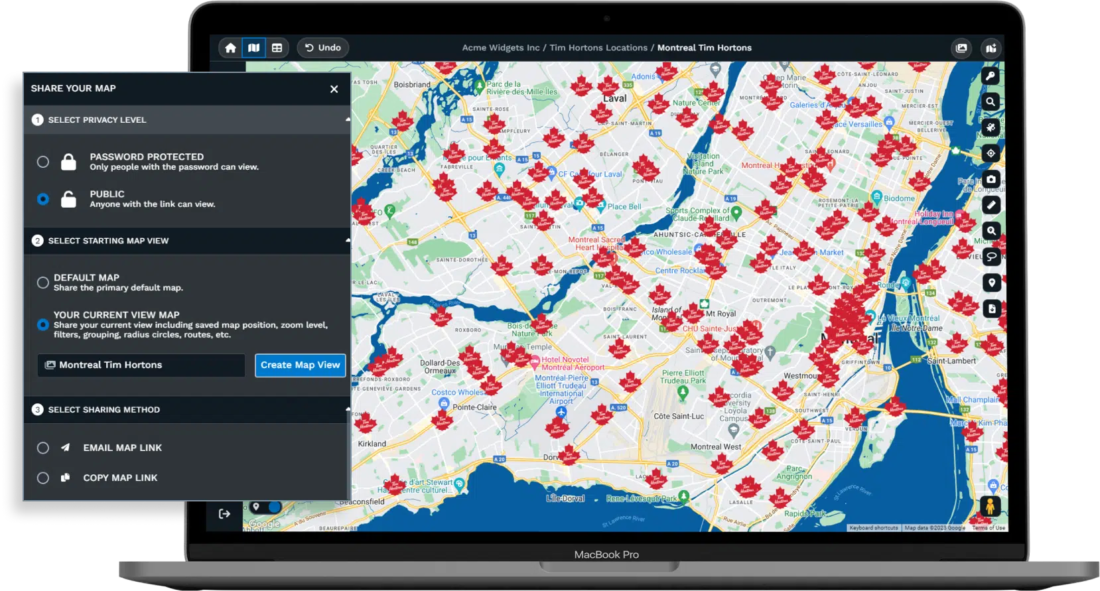Click the logout arrow icon at bottom left
The image size is (1100, 591).
(x=224, y=514)
